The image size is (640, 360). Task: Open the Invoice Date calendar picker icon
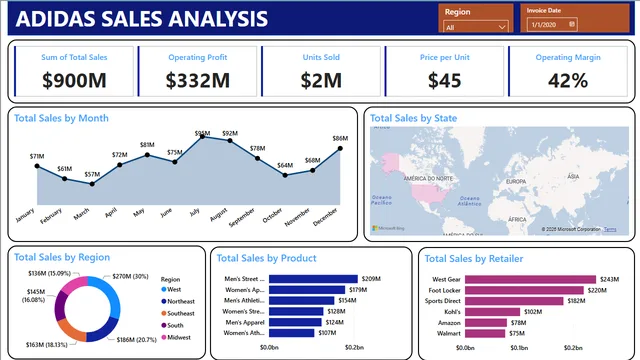[572, 24]
